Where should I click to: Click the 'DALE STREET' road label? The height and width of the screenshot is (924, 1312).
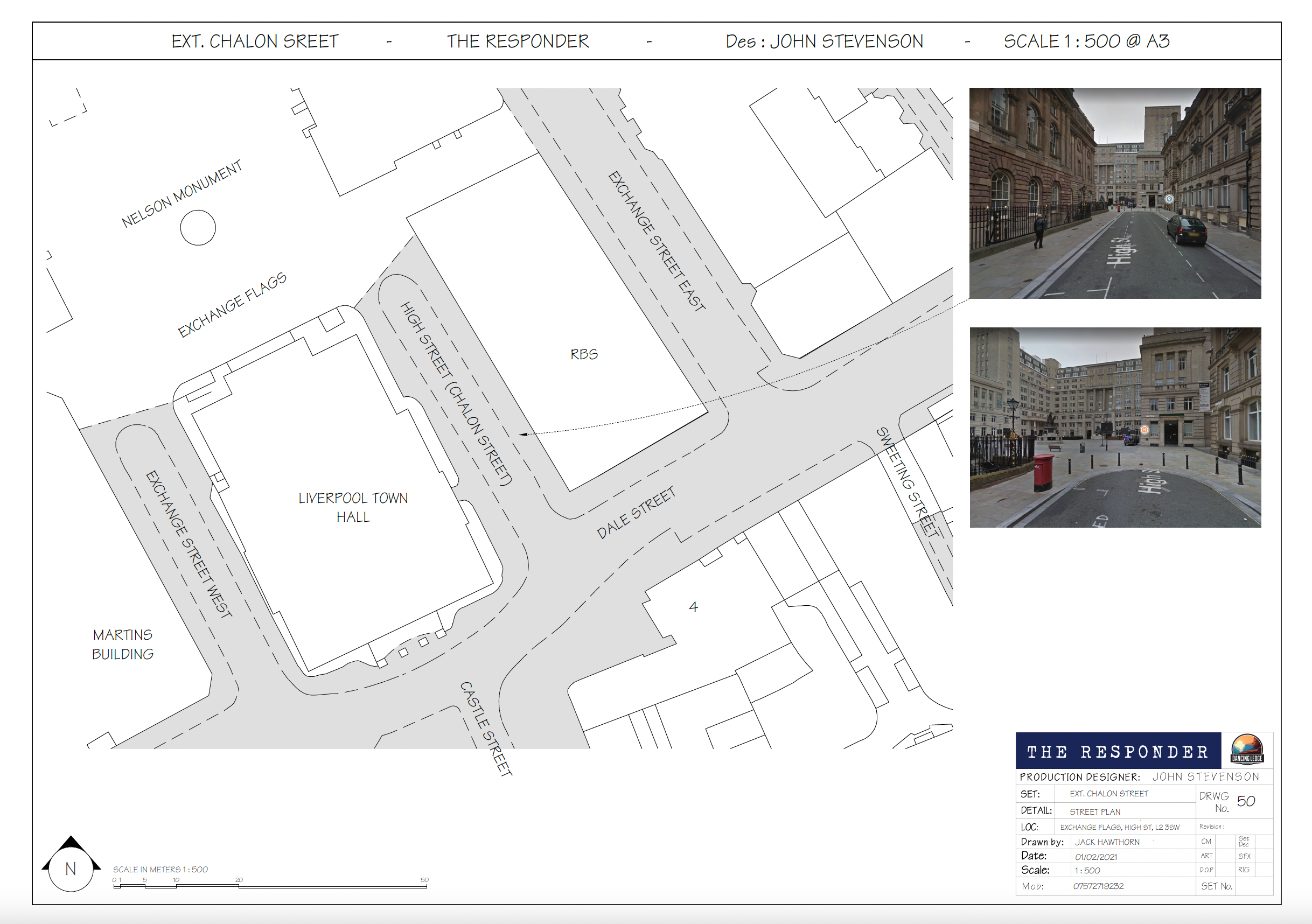[x=636, y=513]
